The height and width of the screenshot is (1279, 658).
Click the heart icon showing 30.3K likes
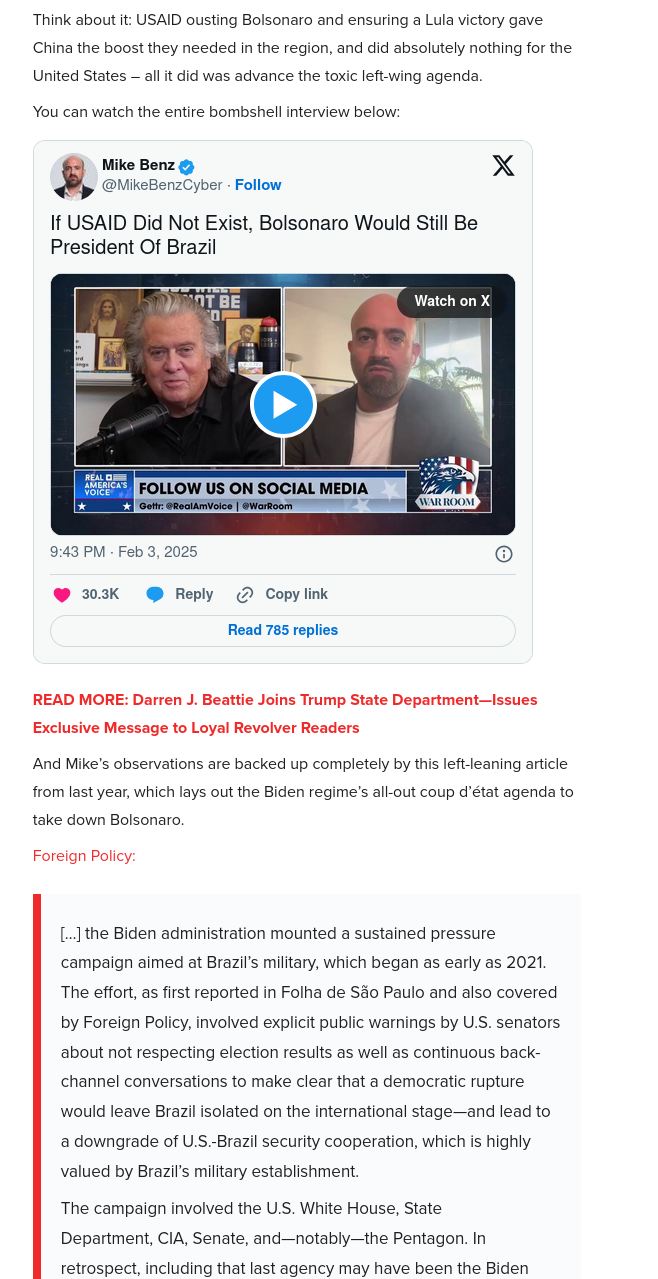62,595
